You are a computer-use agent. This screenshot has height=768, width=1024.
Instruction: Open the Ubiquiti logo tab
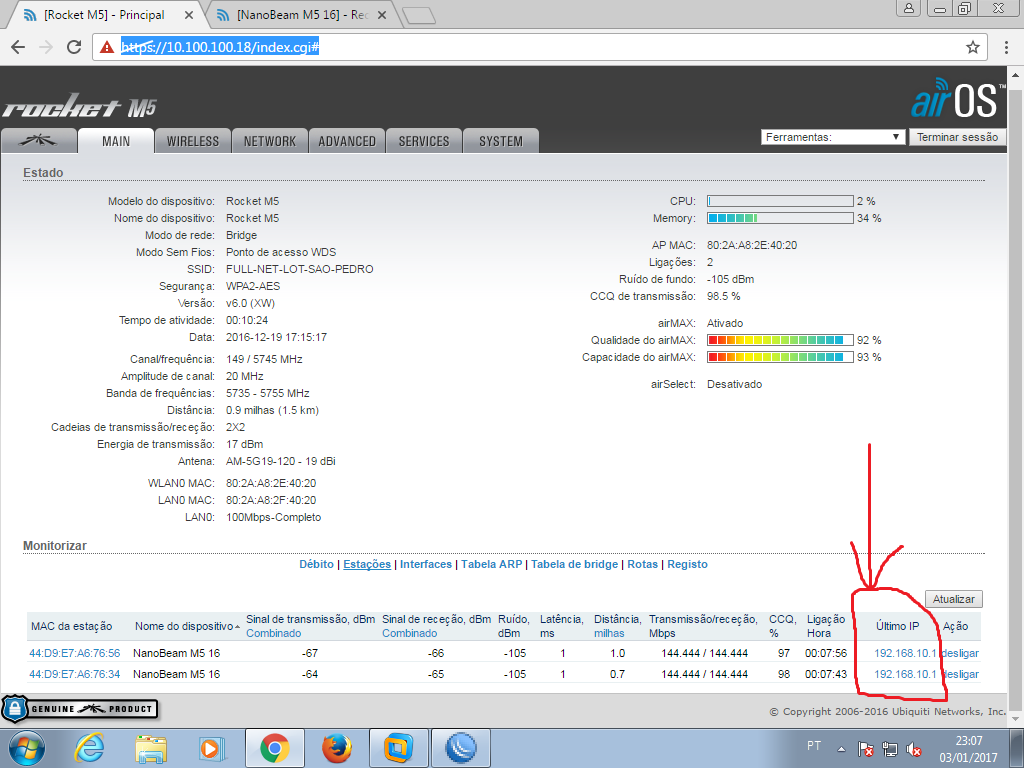[x=39, y=140]
